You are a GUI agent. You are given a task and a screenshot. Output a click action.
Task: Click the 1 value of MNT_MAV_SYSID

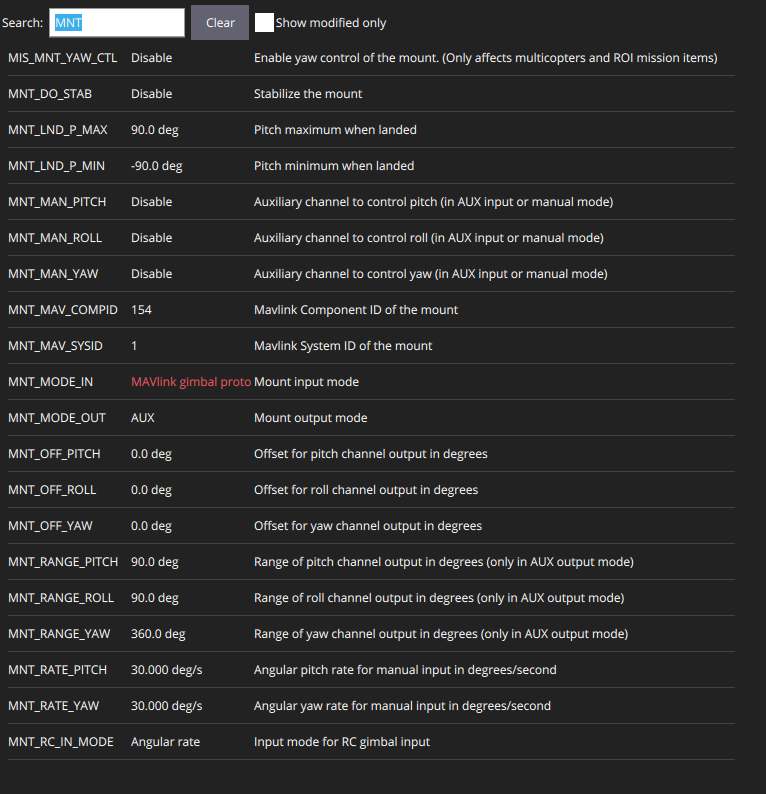pyautogui.click(x=134, y=345)
